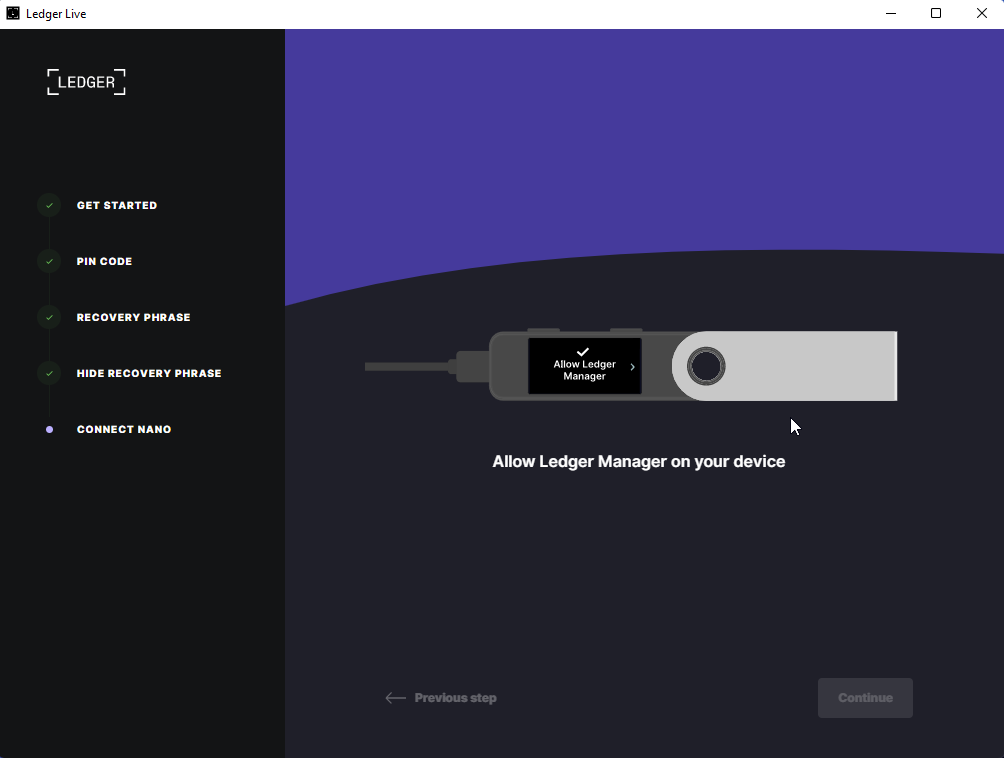Screen dimensions: 1004x758
Task: Click the Ledger Live icon in title bar
Action: [x=13, y=14]
